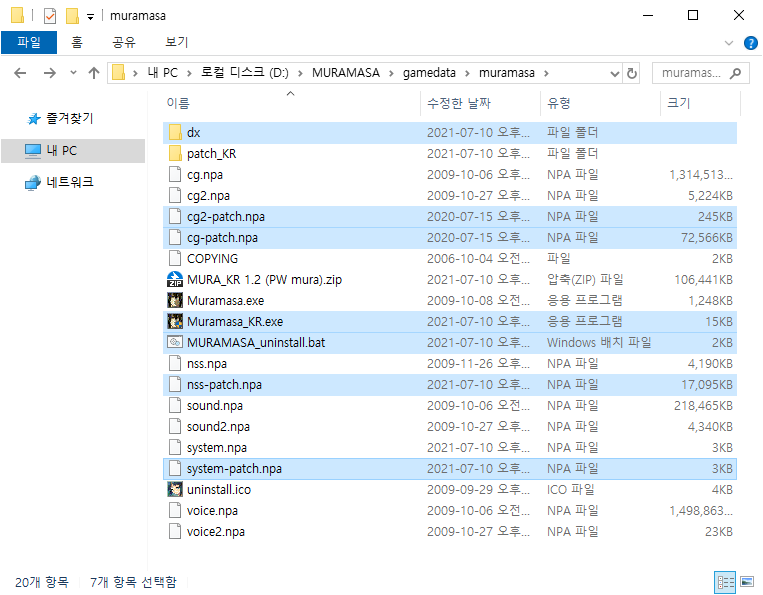Open the 파일 menu tab
This screenshot has height=595, width=763.
click(29, 42)
